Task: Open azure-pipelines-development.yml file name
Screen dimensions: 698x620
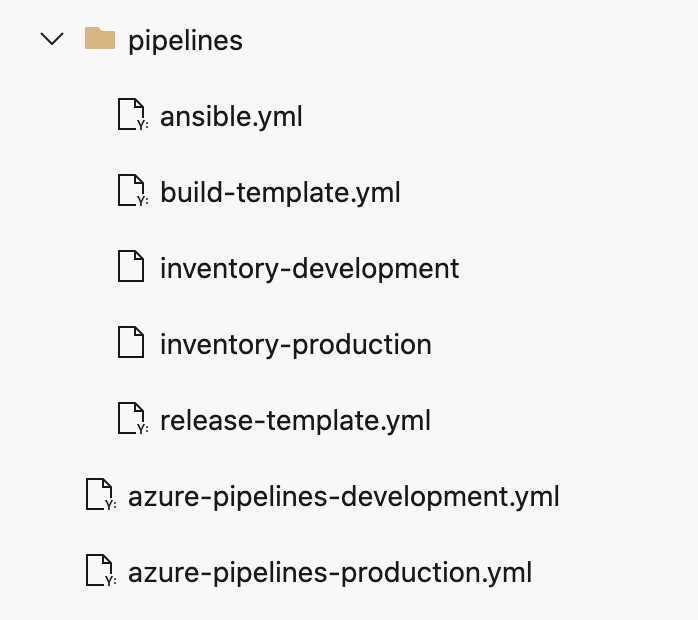Action: point(343,497)
